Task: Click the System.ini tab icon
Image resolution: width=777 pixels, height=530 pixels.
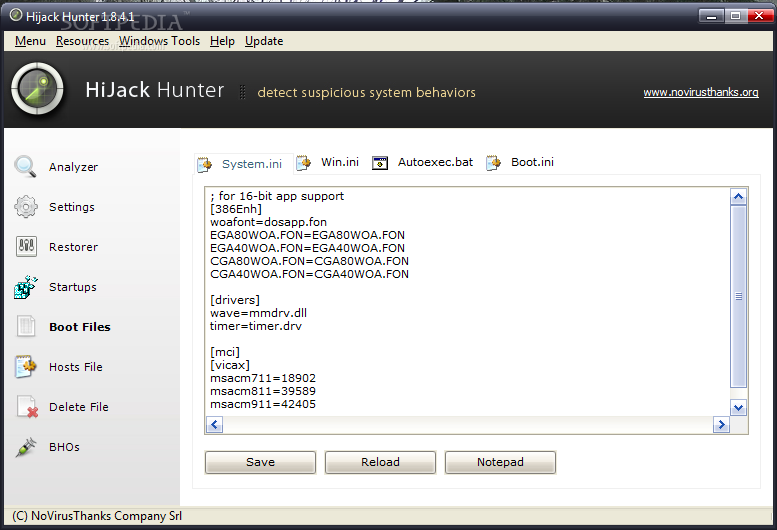Action: click(x=205, y=164)
